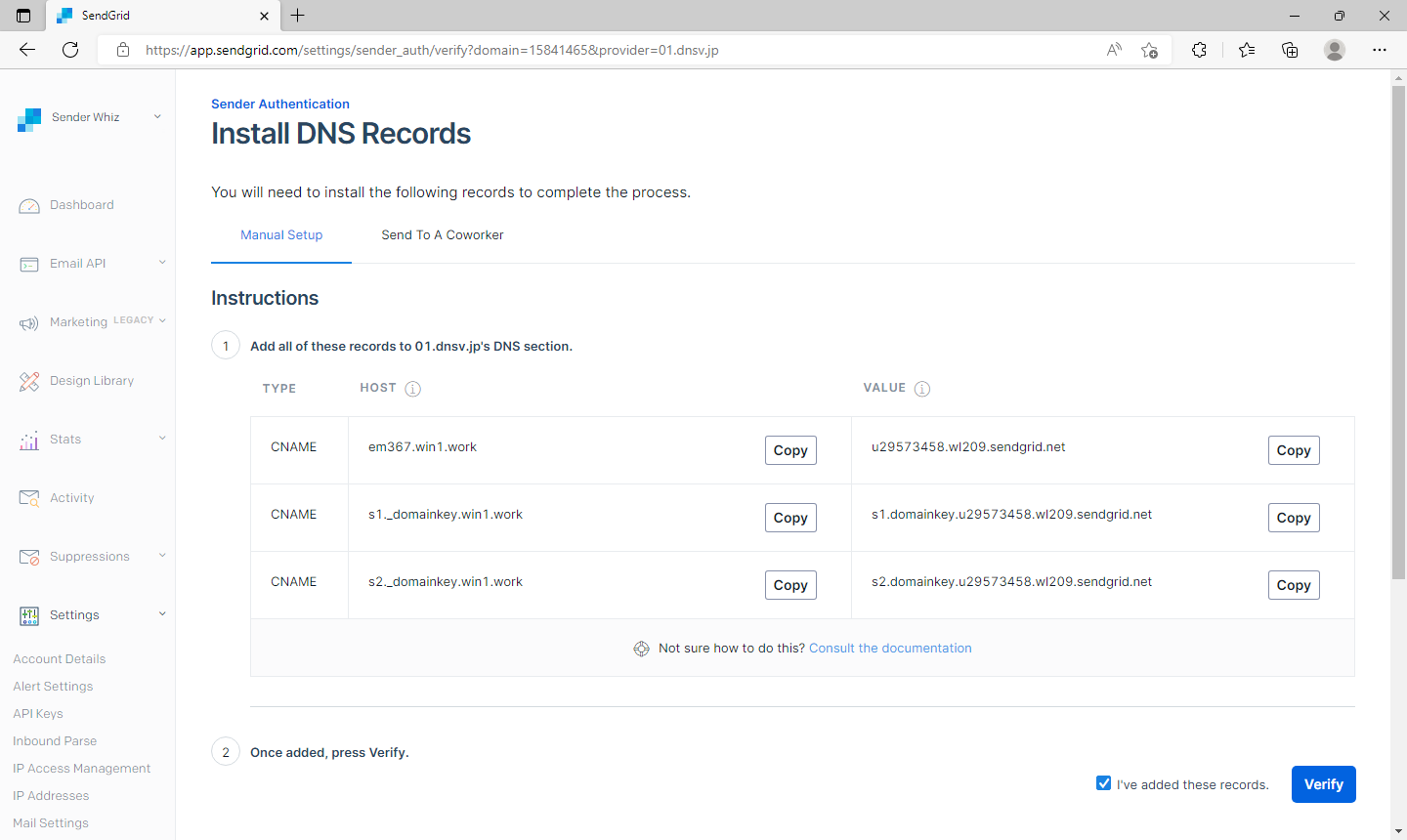Click the Design Library icon
This screenshot has height=840, width=1407.
pos(29,382)
